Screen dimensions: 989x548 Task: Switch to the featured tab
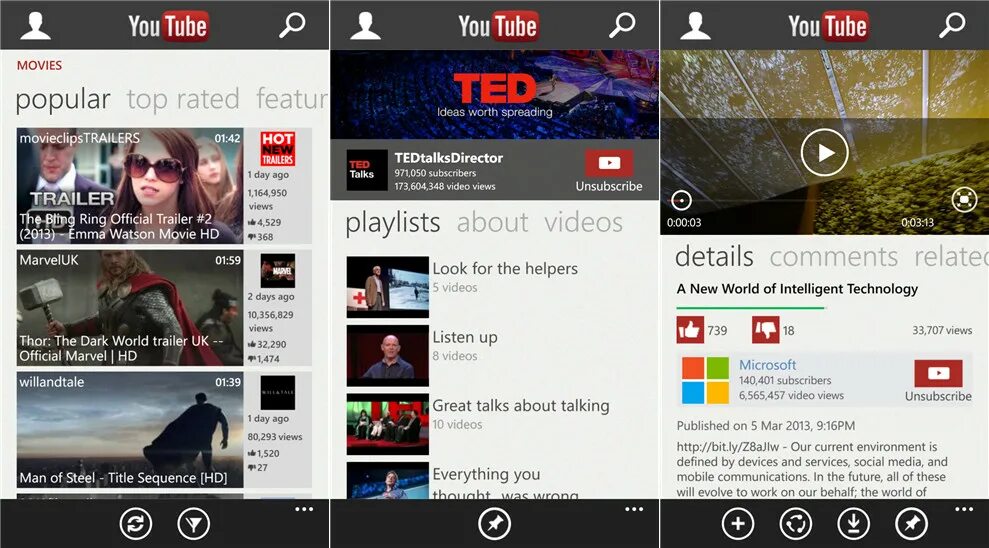coord(292,100)
